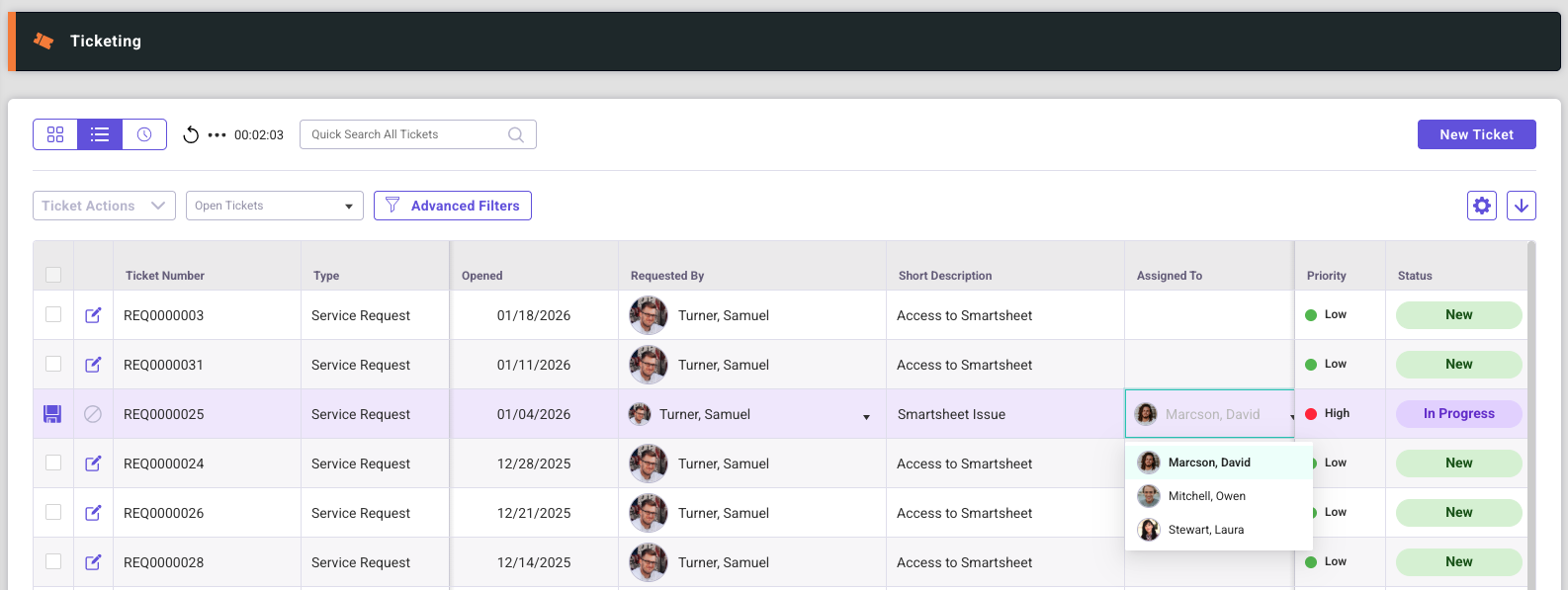Click the New Ticket button
1568x590 pixels.
click(x=1476, y=134)
